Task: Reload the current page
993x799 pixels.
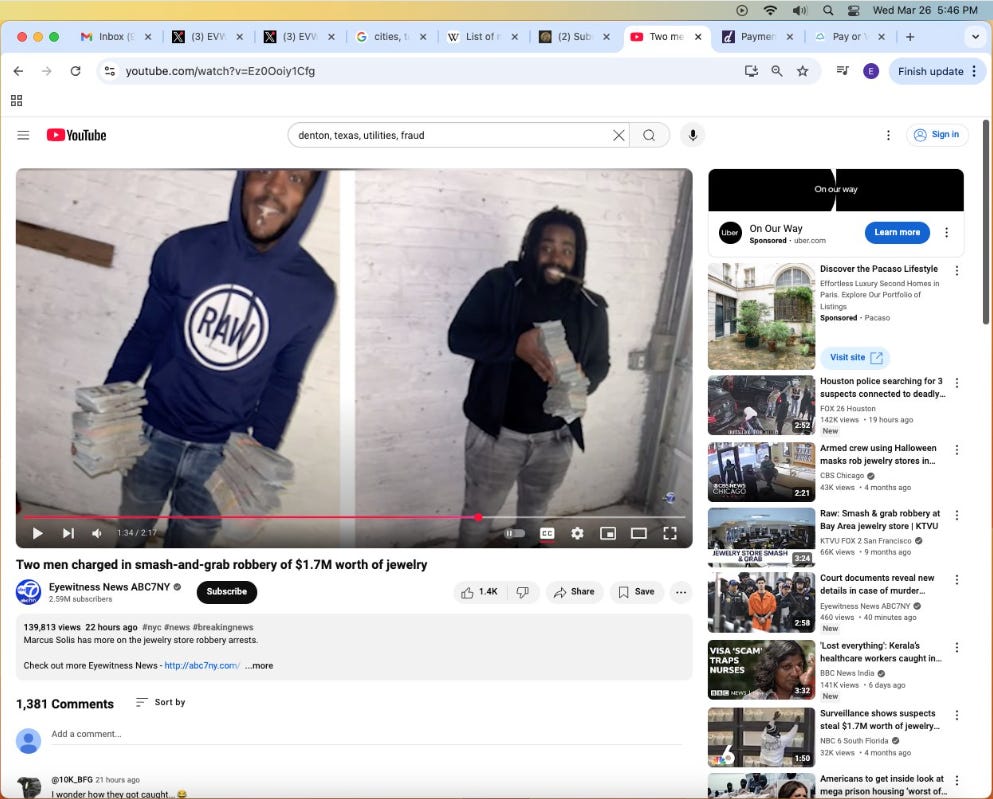Action: (x=75, y=71)
